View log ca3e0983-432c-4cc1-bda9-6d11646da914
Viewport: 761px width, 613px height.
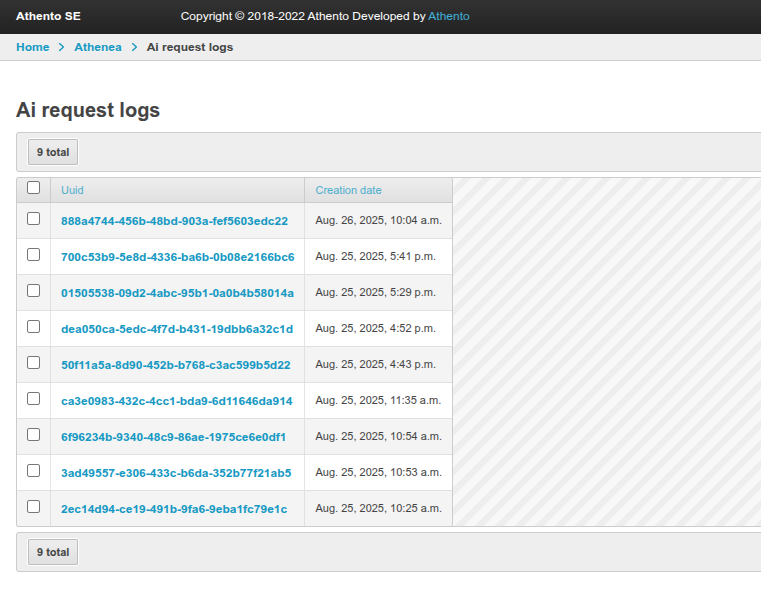[x=176, y=401]
